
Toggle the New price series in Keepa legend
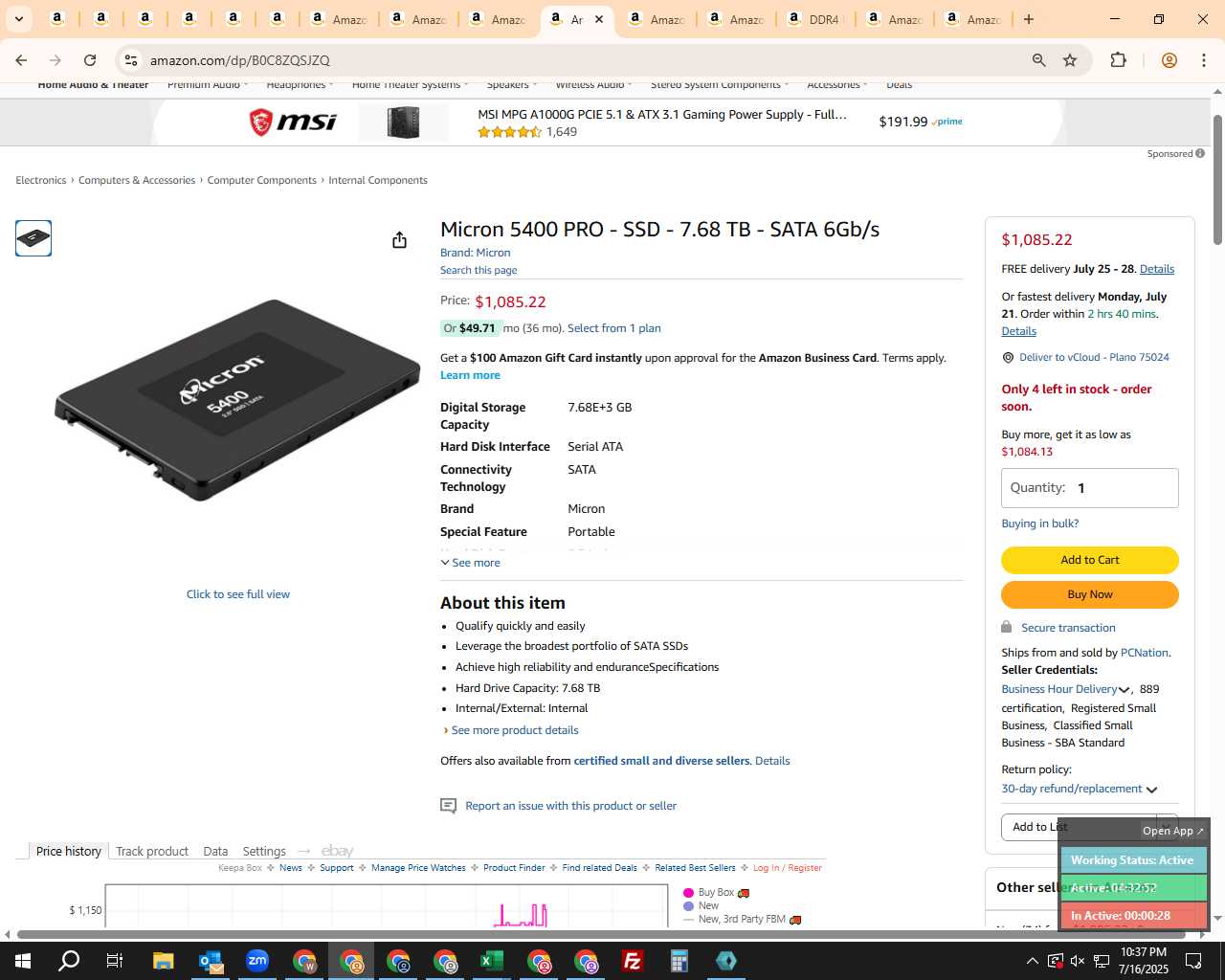[x=702, y=905]
